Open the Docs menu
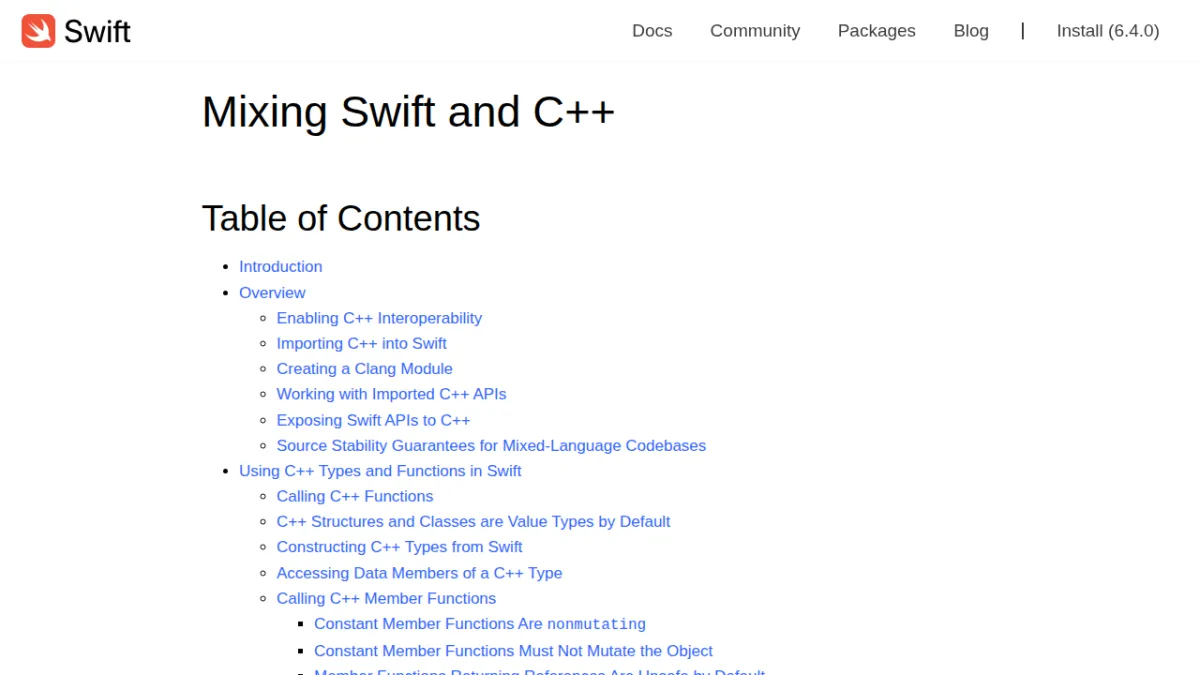Image resolution: width=1200 pixels, height=675 pixels. pos(652,31)
